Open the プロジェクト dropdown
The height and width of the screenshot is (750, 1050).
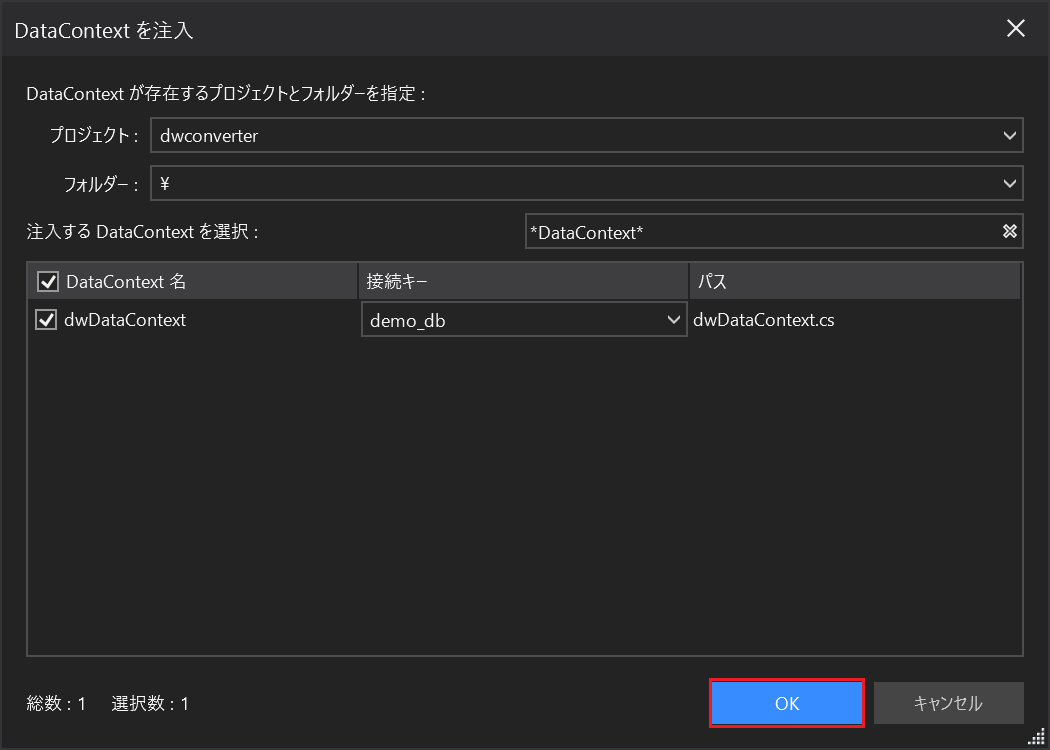pos(1010,135)
